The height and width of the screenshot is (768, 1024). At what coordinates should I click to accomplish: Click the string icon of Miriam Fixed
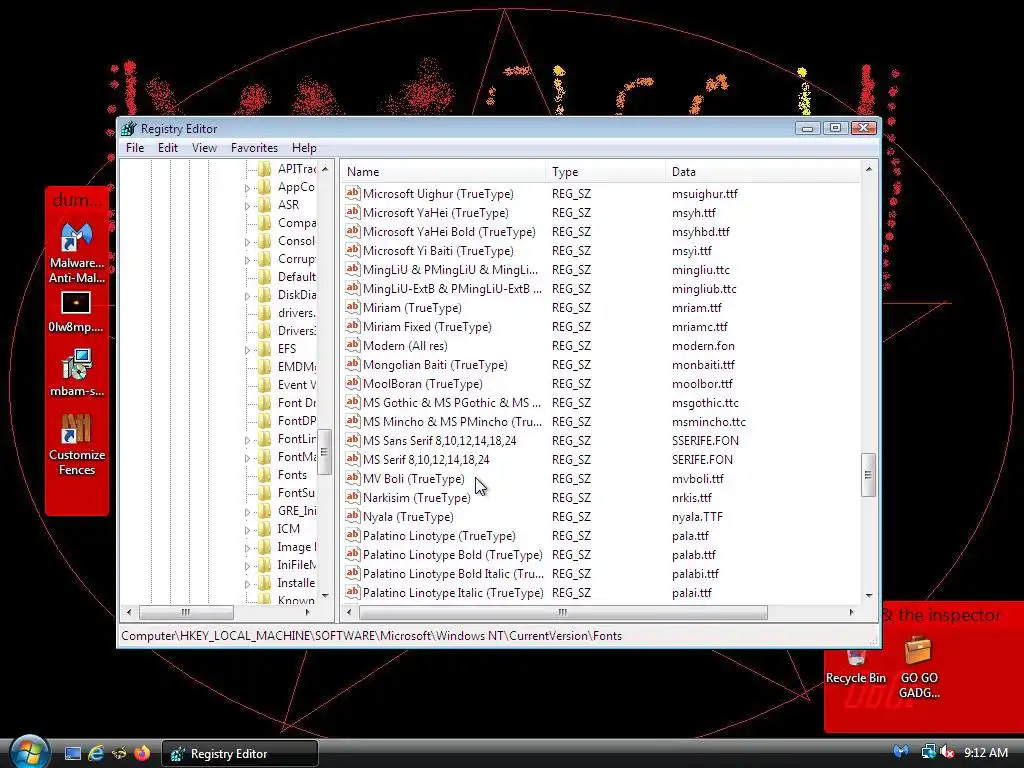(x=353, y=326)
